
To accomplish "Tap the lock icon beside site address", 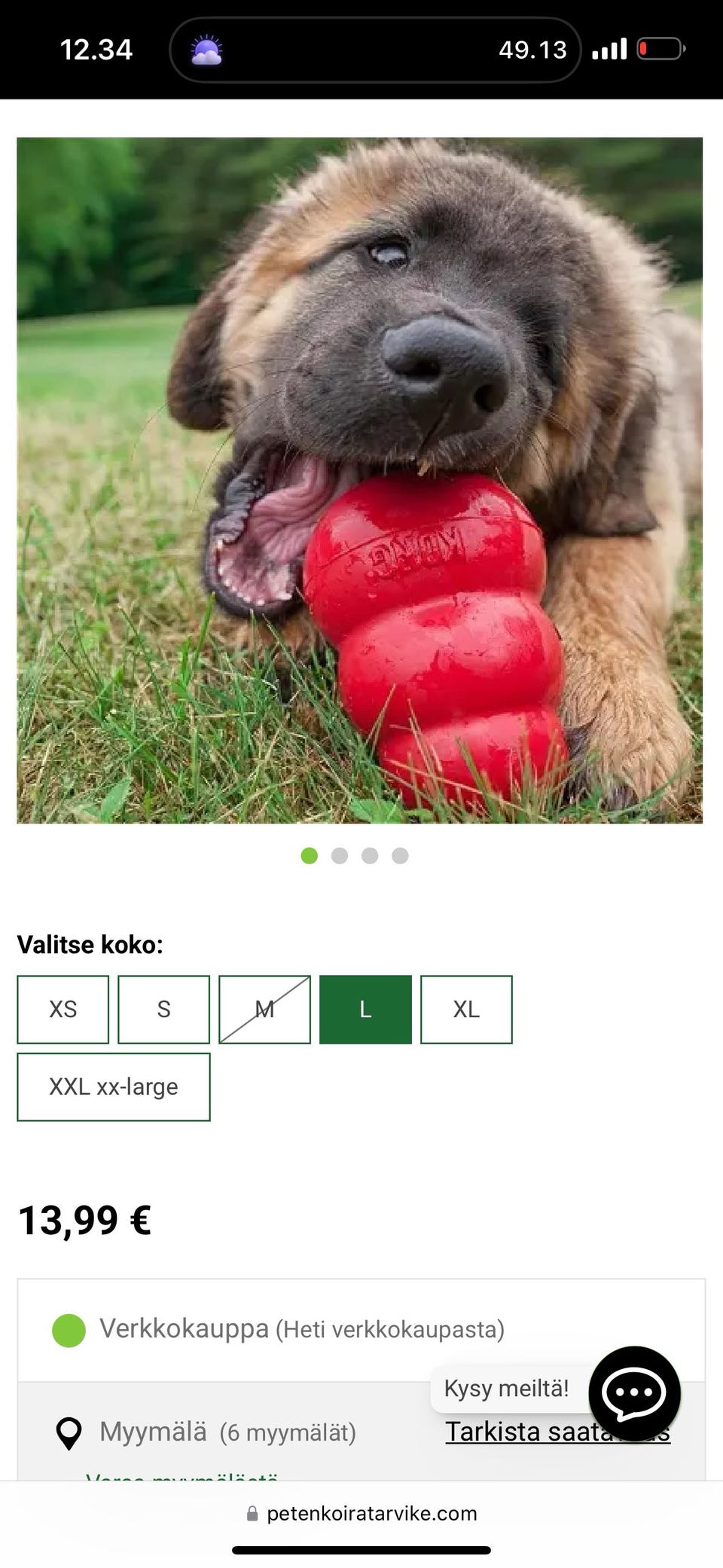I will (252, 1514).
